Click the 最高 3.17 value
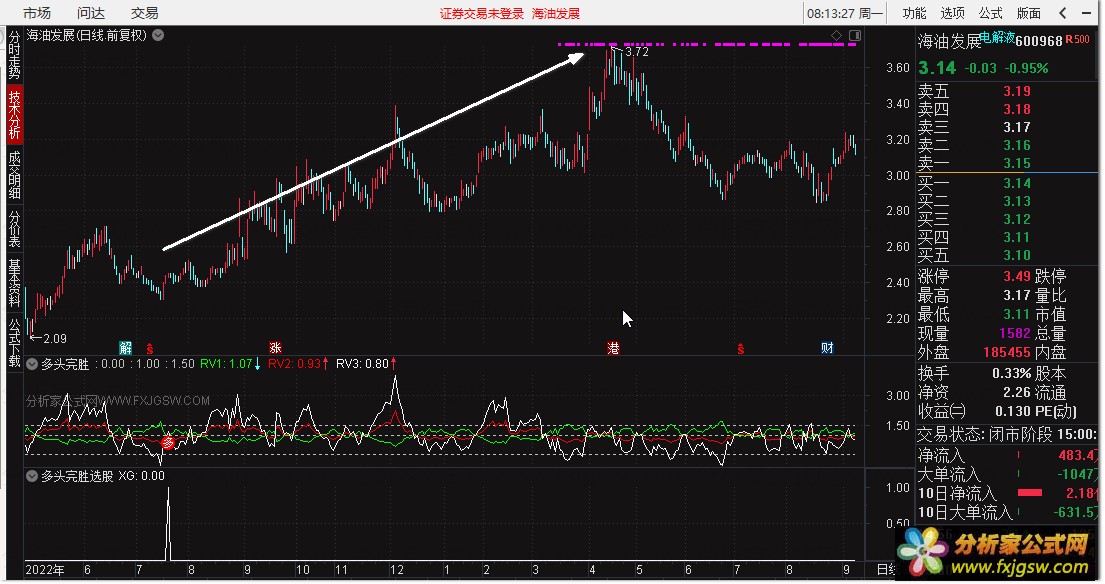Image resolution: width=1105 pixels, height=584 pixels. (1017, 295)
